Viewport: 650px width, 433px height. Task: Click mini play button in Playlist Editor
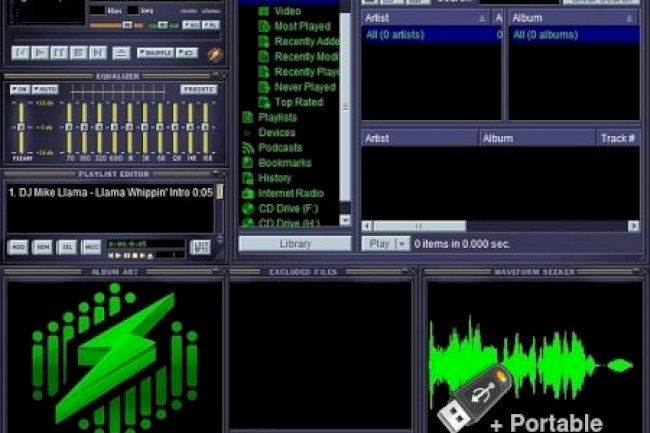coord(118,256)
